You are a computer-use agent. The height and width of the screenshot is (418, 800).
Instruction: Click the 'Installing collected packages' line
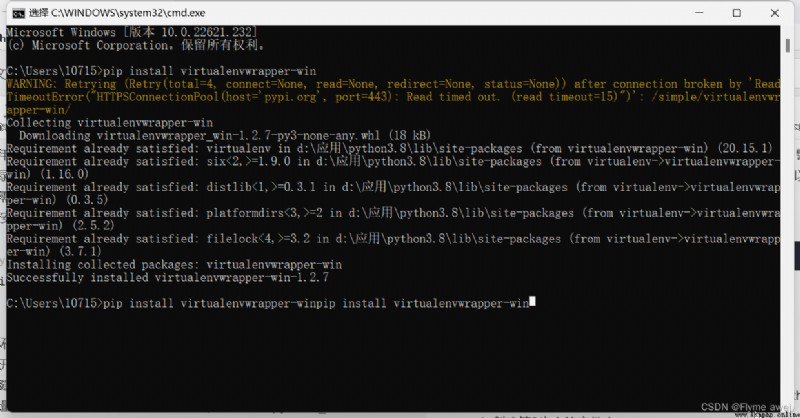coord(174,264)
